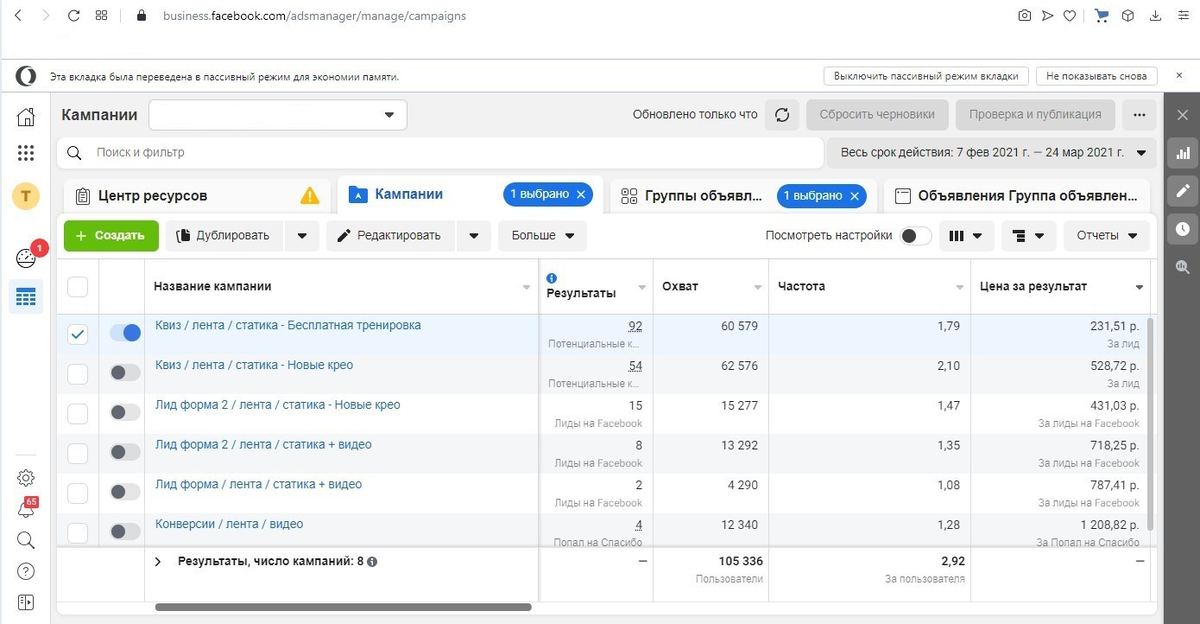Open shopping cart icon in browser toolbar

1101,16
